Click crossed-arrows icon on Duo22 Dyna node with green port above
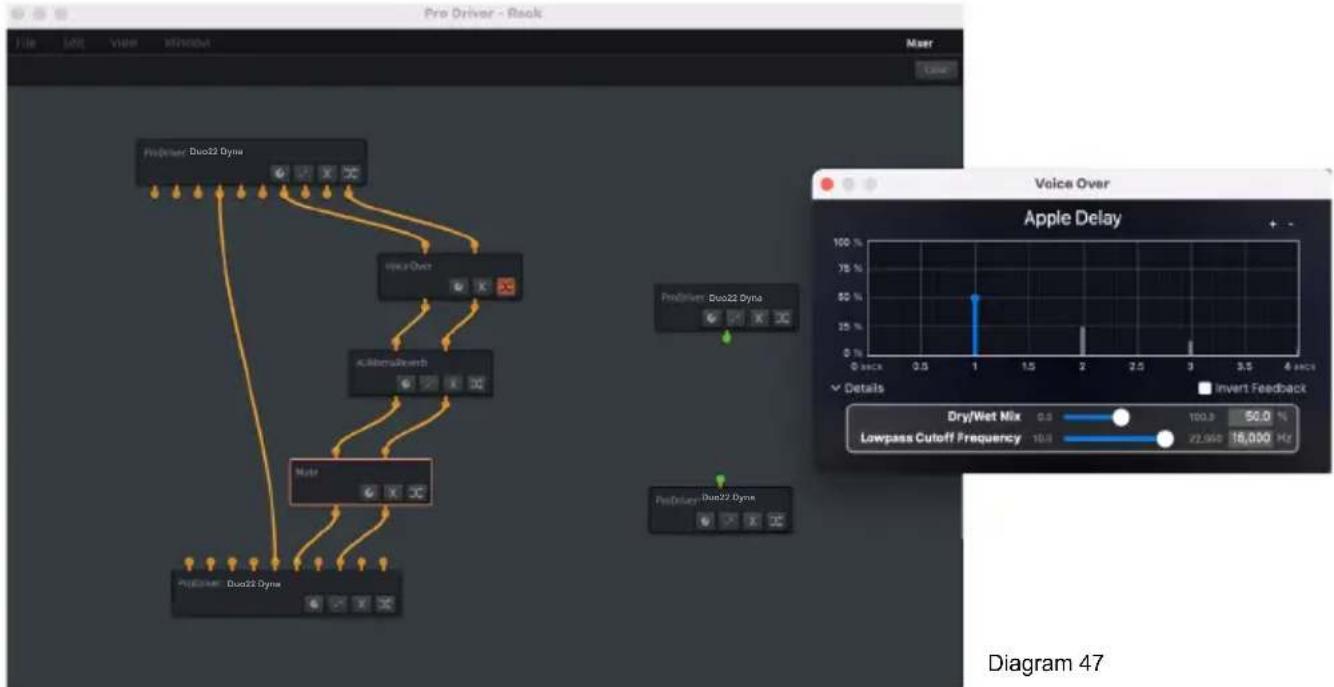 click(777, 520)
